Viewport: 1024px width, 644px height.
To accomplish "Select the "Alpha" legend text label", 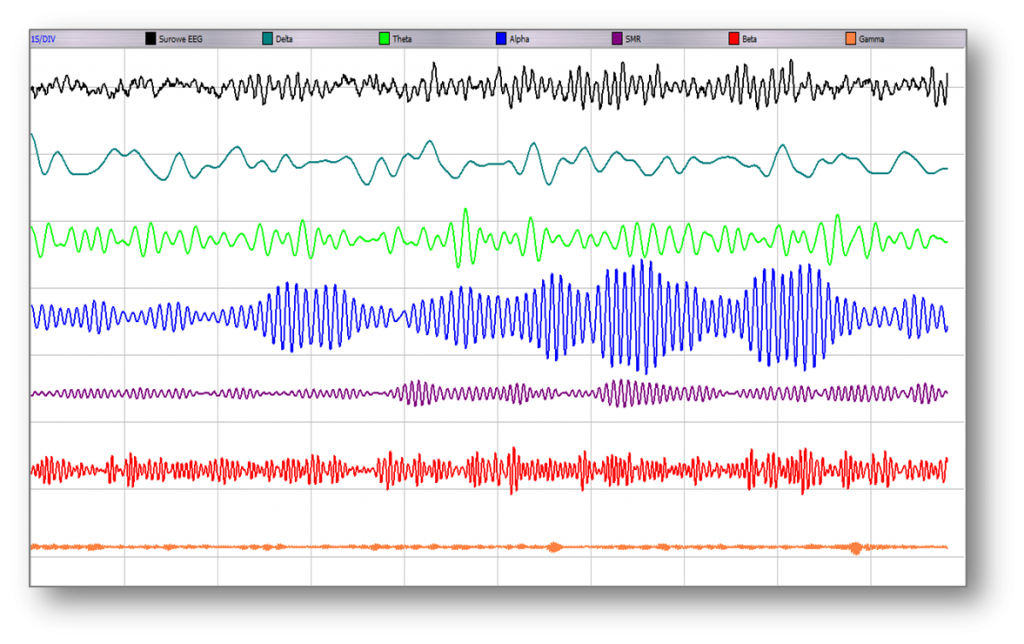I will coord(519,39).
